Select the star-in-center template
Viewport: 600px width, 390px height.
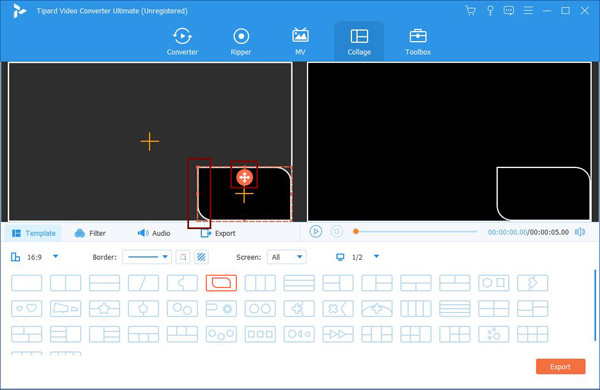click(x=104, y=308)
